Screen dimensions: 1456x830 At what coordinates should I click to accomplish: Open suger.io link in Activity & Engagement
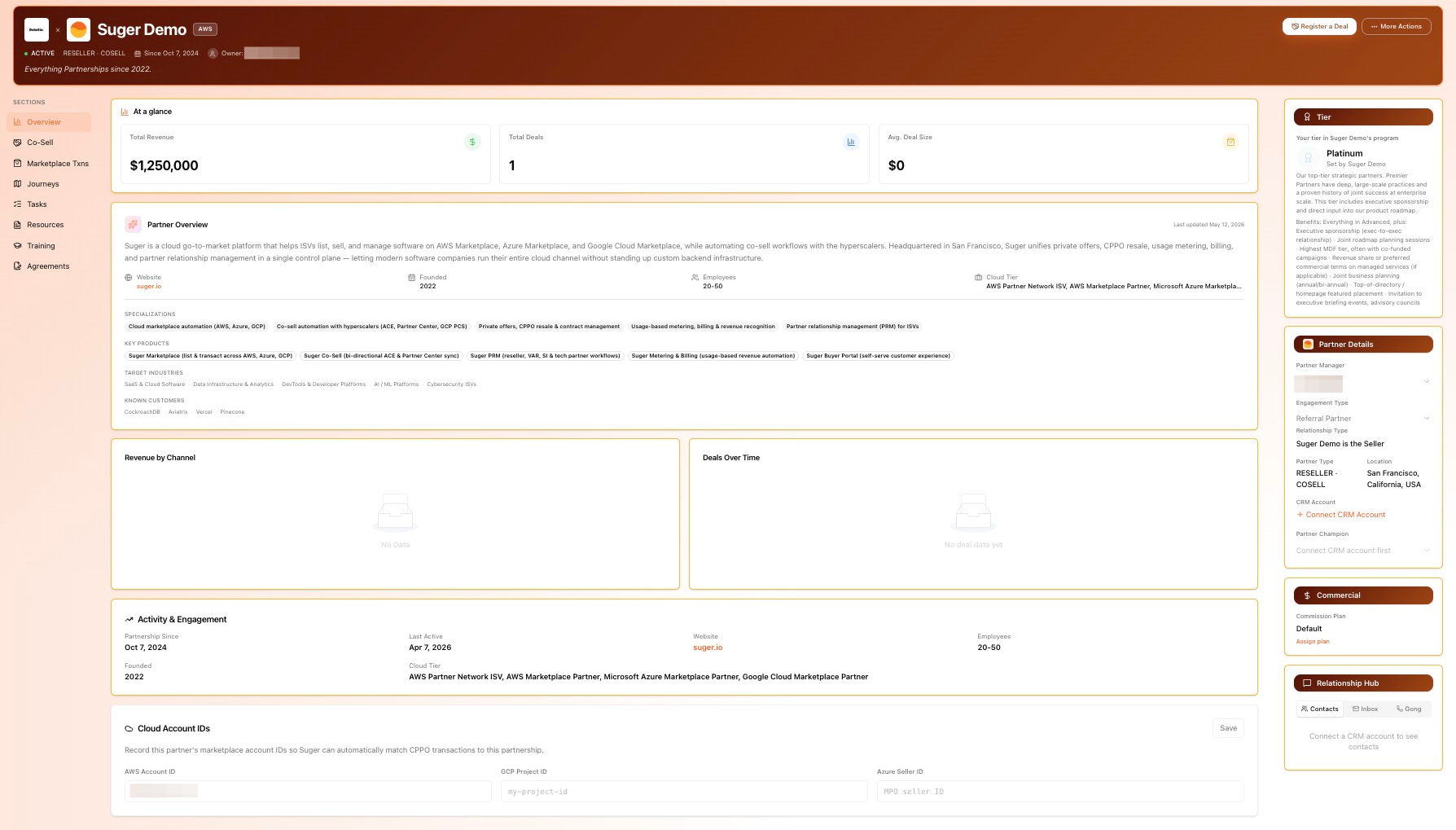pos(708,648)
